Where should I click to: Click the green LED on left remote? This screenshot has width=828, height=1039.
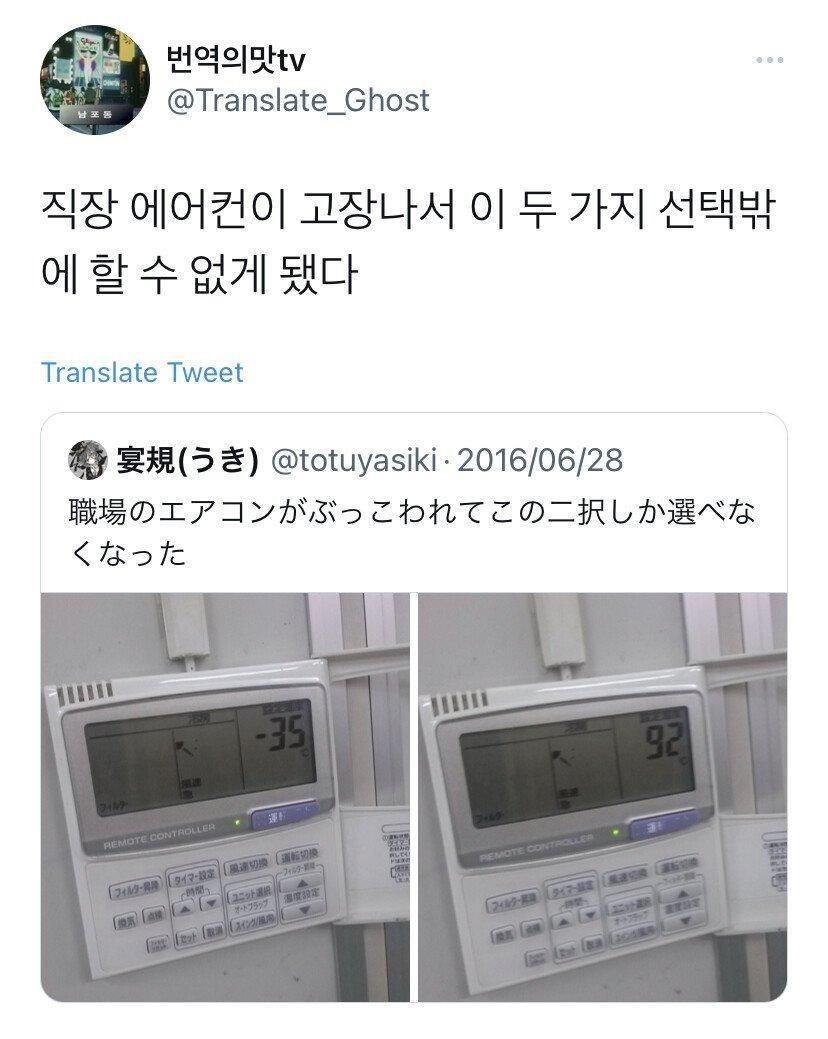point(236,824)
